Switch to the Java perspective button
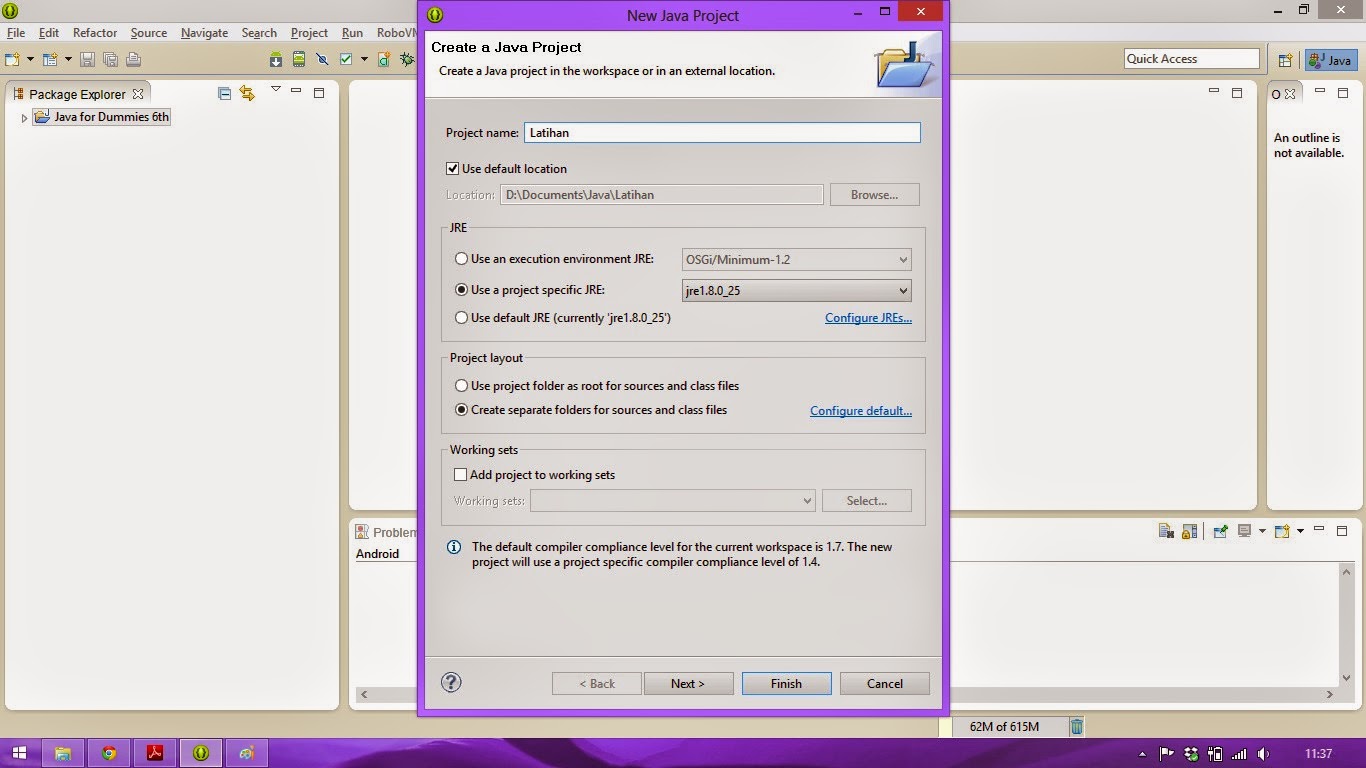Viewport: 1366px width, 768px height. (x=1331, y=60)
